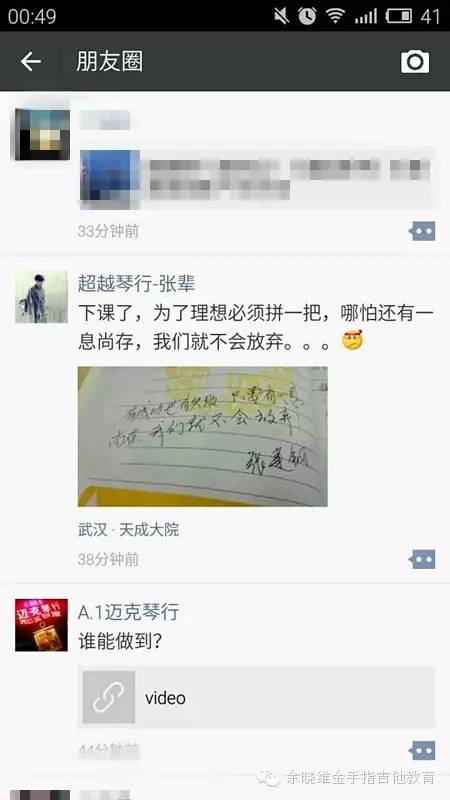Open comment menu on 33分钟前 post

click(x=422, y=231)
